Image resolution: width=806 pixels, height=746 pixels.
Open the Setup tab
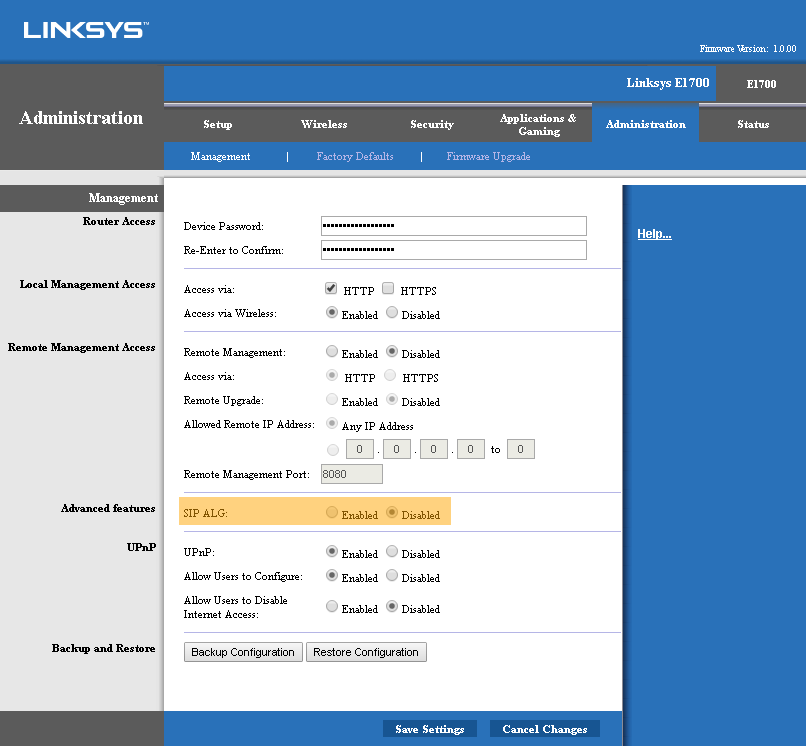click(x=217, y=124)
